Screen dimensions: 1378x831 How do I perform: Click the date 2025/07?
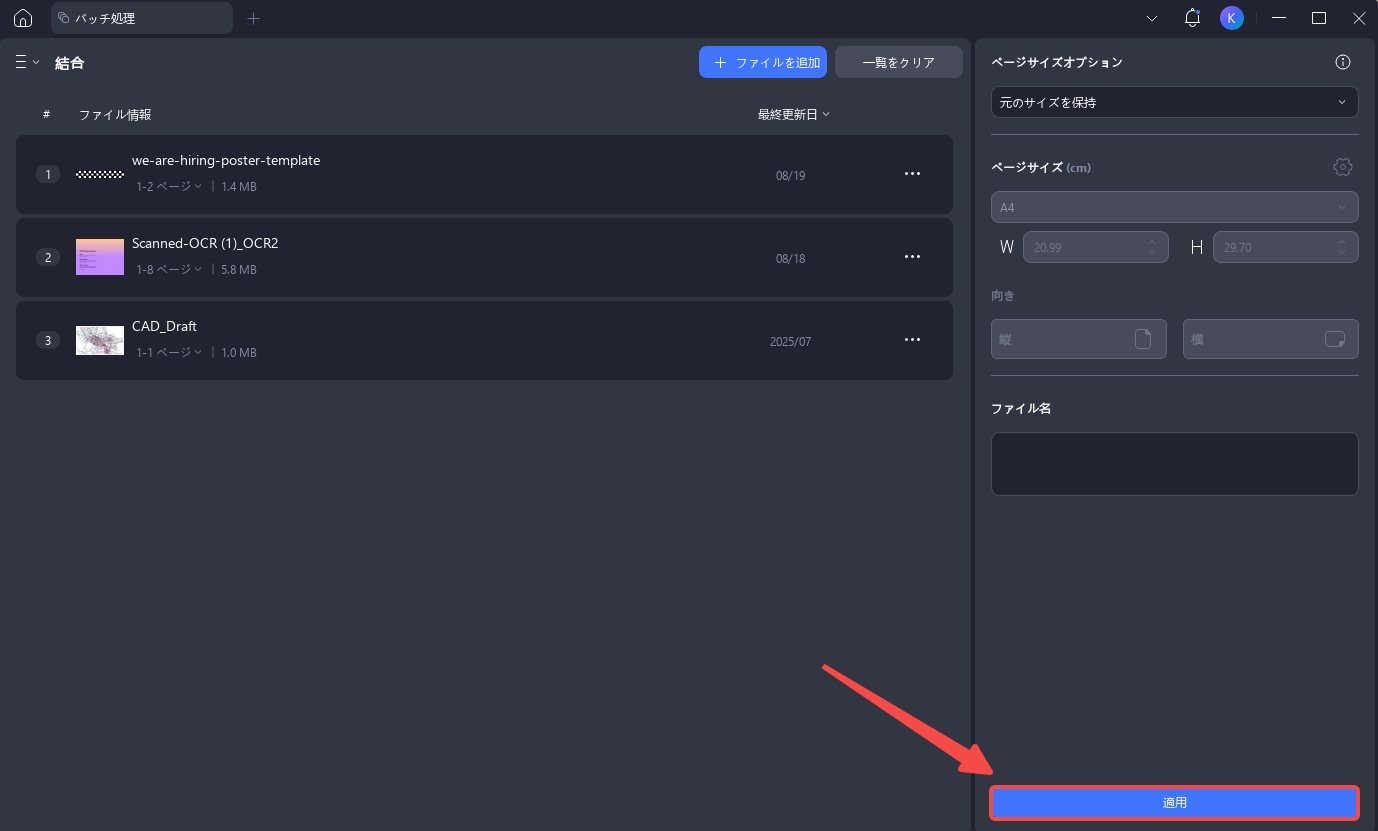(x=790, y=341)
